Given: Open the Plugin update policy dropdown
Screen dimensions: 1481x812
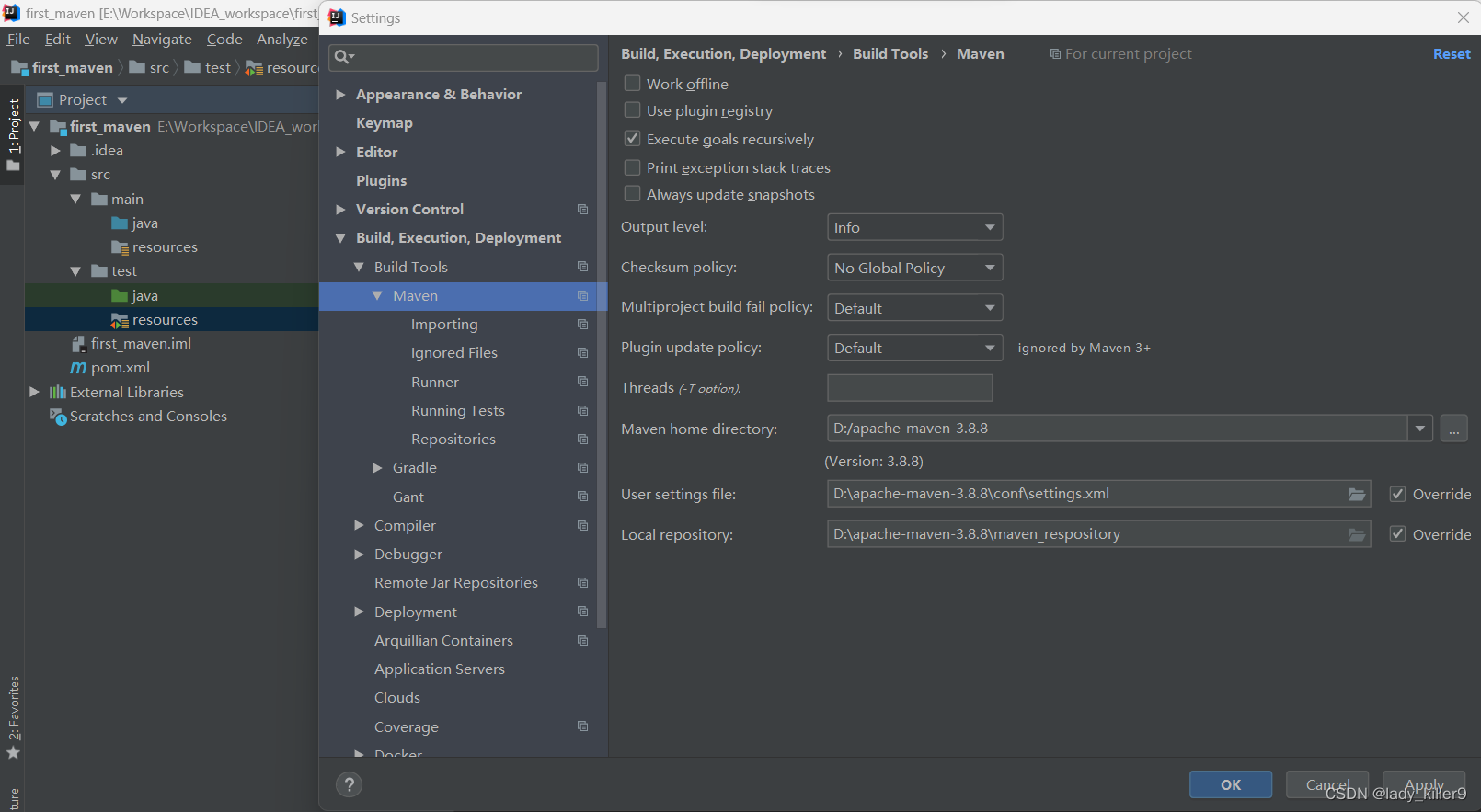Looking at the screenshot, I should point(914,348).
